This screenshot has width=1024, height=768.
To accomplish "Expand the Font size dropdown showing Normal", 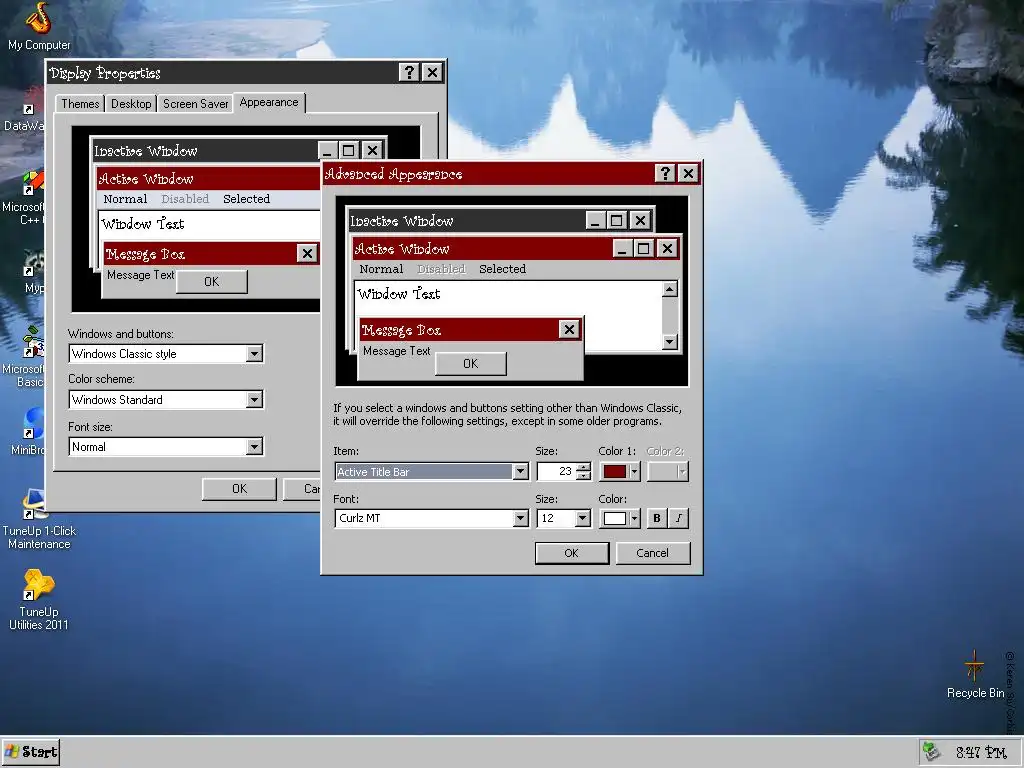I will [x=255, y=447].
